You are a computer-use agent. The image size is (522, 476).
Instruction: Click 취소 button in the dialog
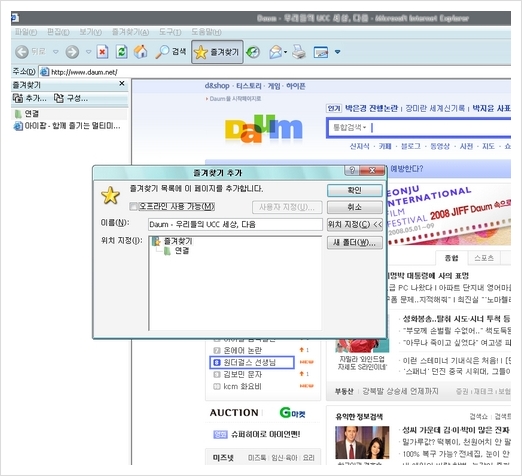(x=355, y=207)
